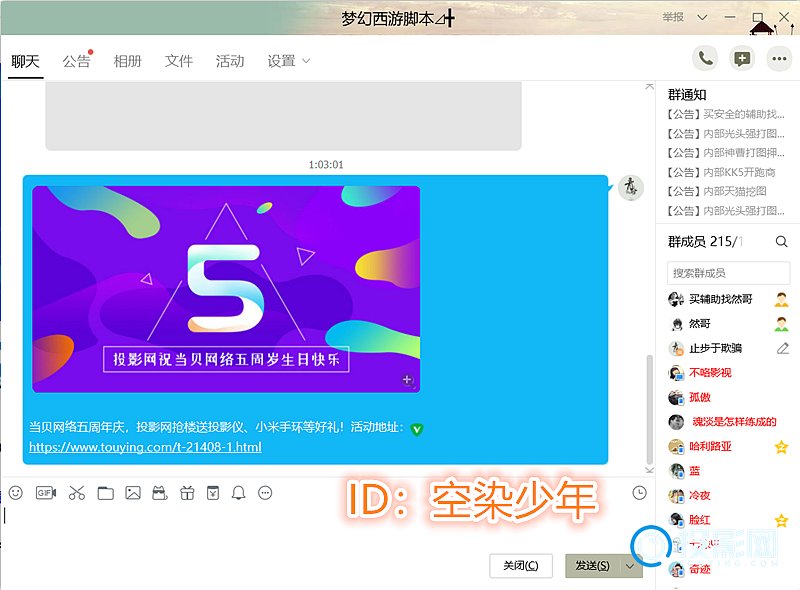This screenshot has width=800, height=590.
Task: Click the star badge beside 哈利路亚
Action: tap(781, 448)
